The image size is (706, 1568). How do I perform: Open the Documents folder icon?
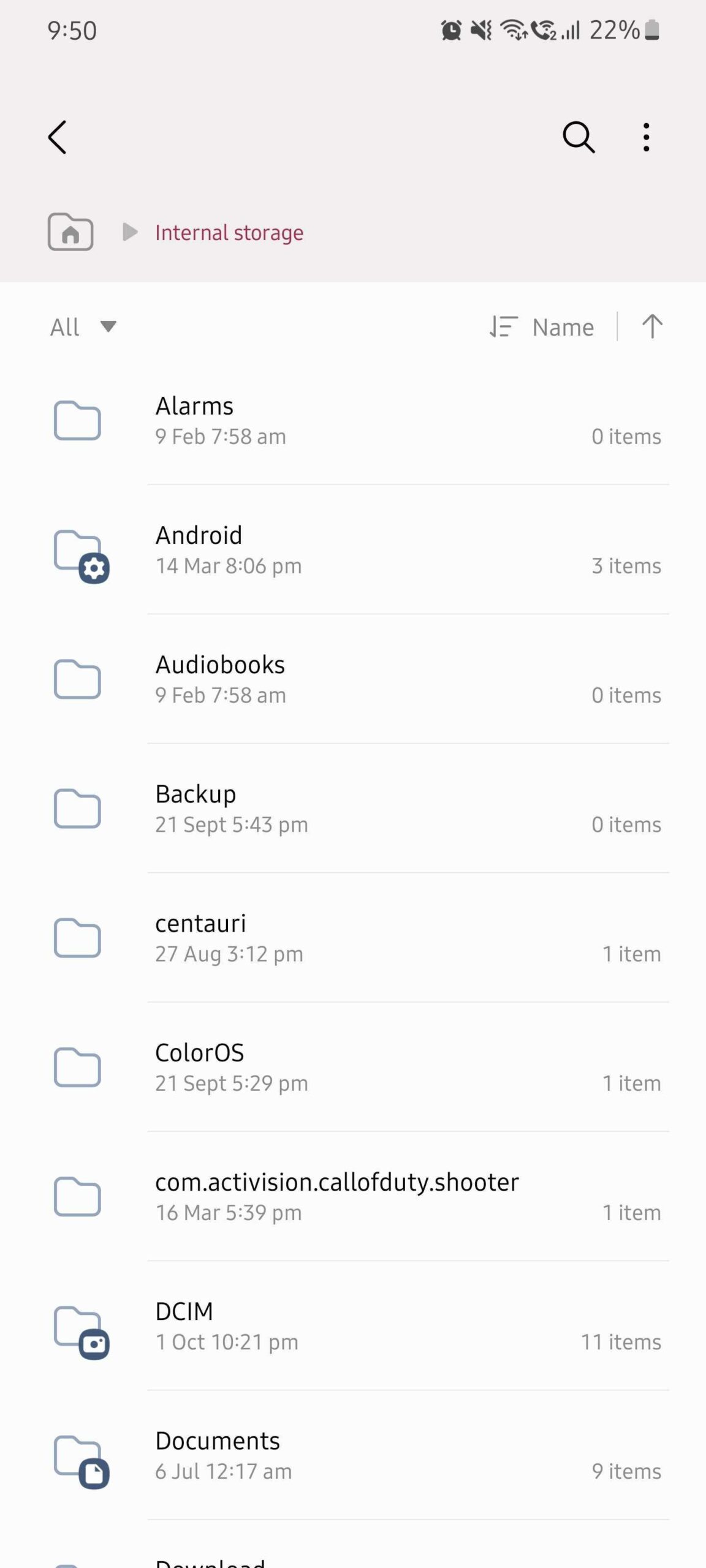tap(80, 1459)
